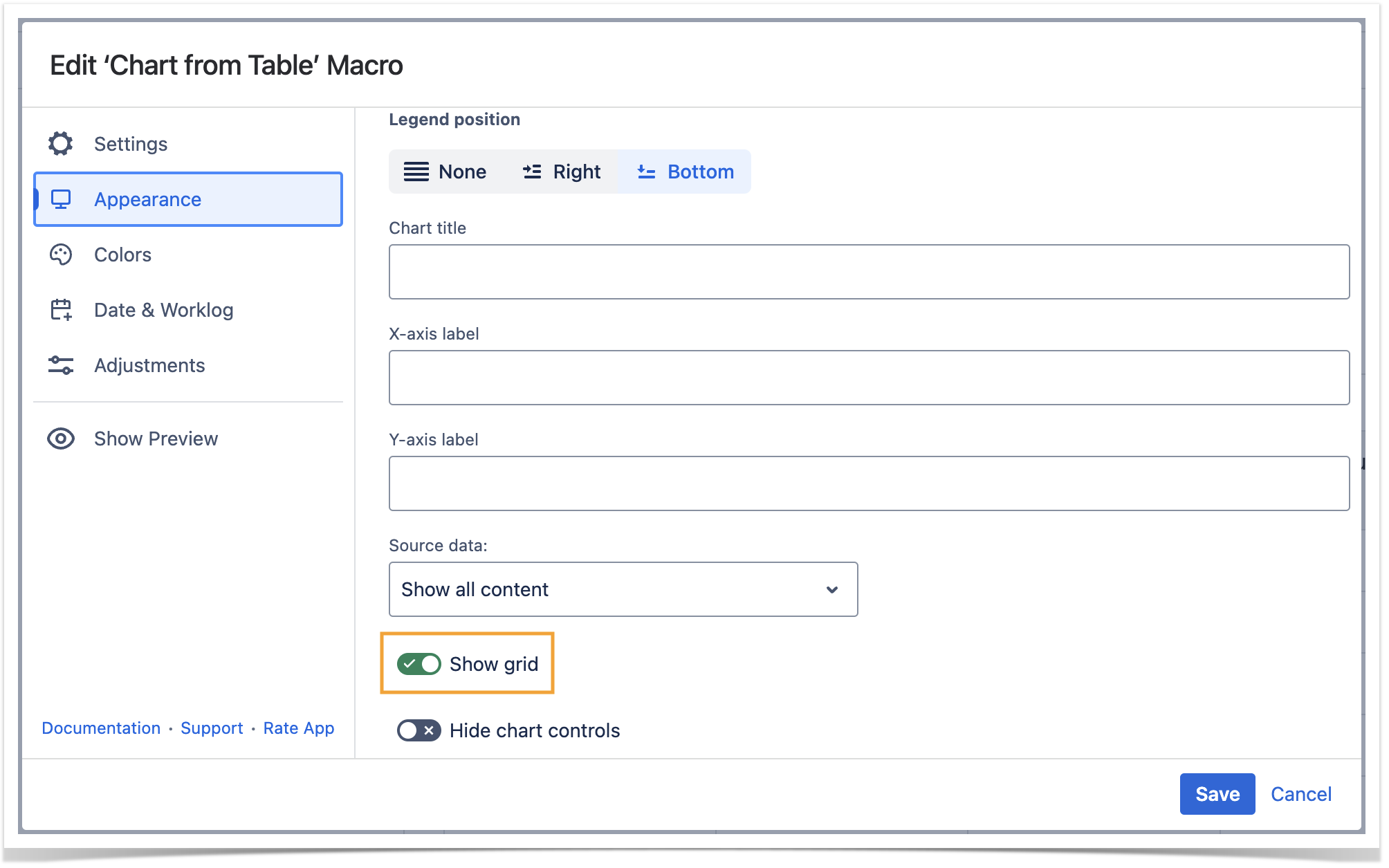Focus the Y-axis label input
This screenshot has height=868, width=1389.
coord(869,483)
